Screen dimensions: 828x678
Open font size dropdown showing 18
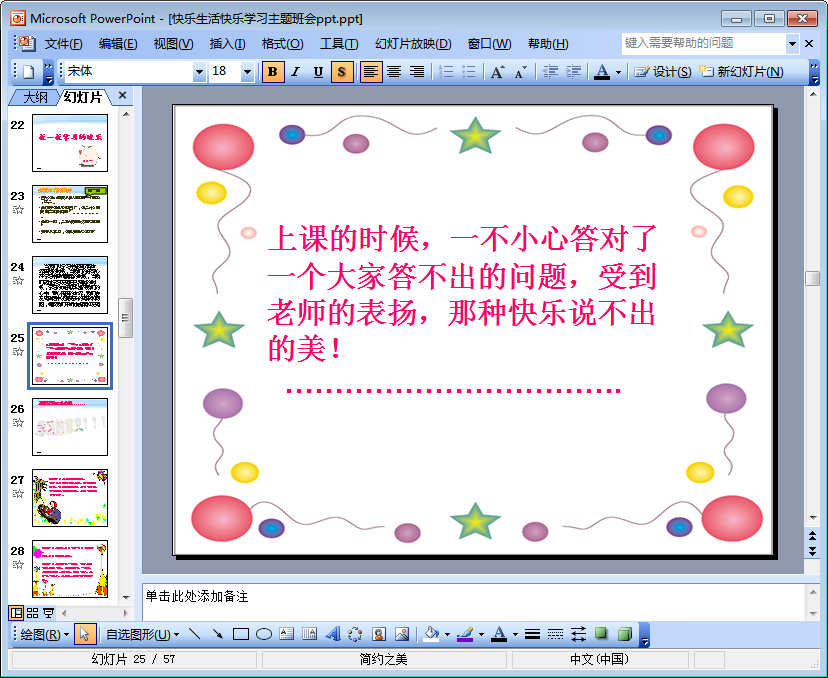pos(247,71)
